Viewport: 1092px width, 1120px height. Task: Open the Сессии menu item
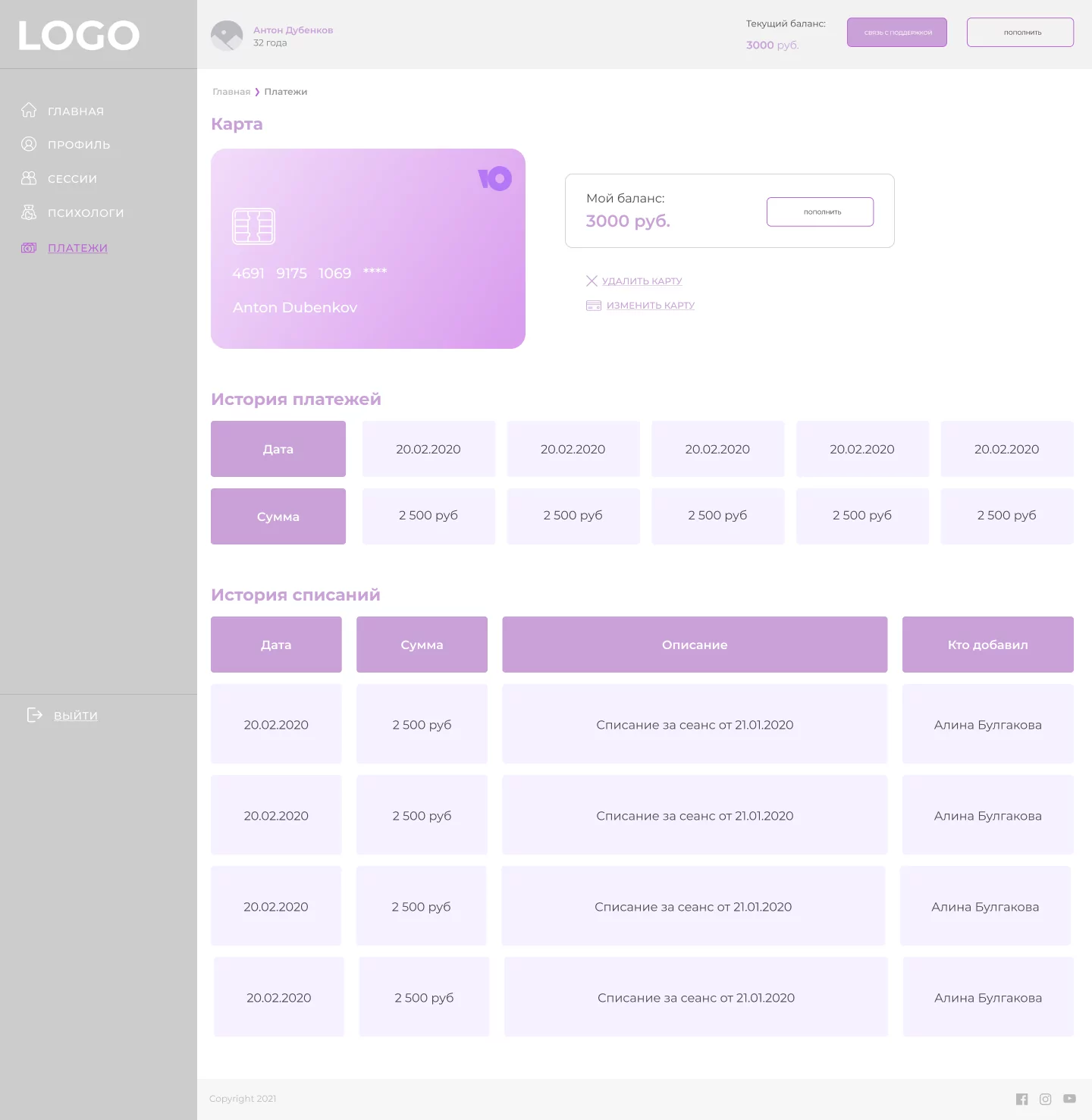pos(72,179)
